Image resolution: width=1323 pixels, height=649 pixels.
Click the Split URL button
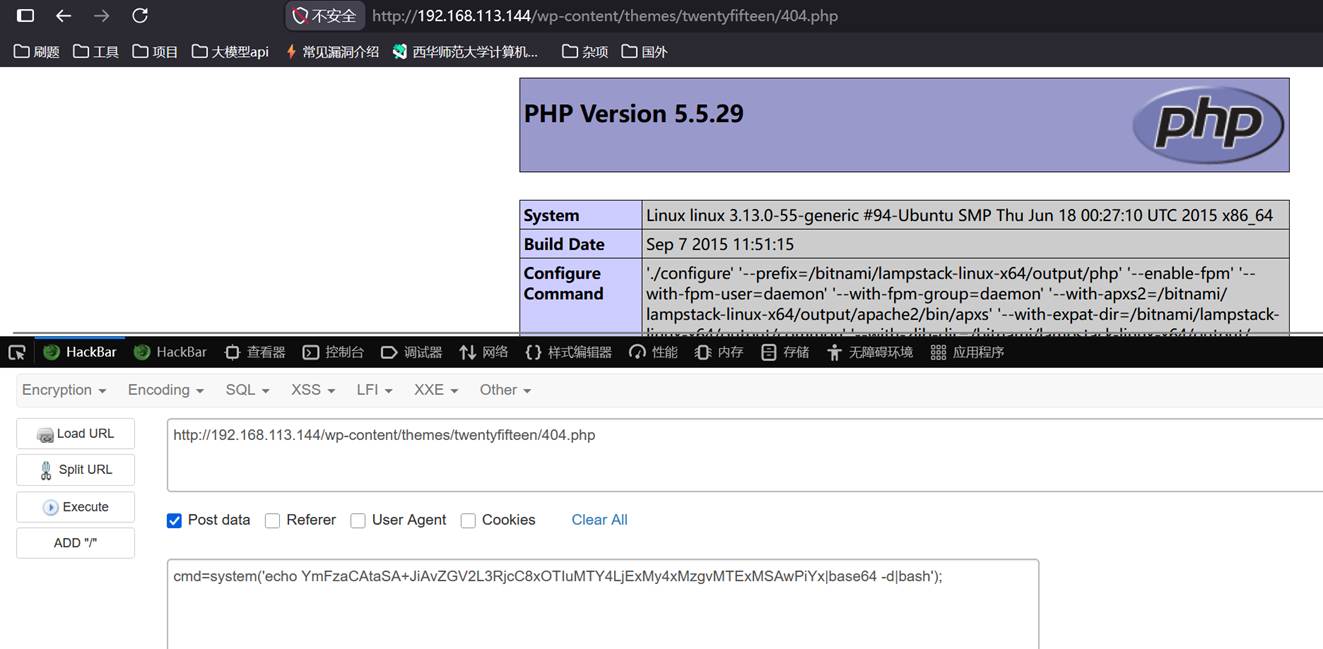point(75,470)
